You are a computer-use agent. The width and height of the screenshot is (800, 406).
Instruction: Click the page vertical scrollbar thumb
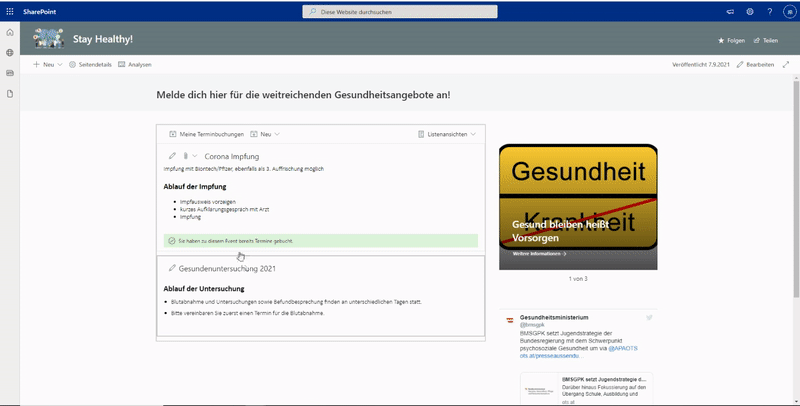tap(796, 189)
